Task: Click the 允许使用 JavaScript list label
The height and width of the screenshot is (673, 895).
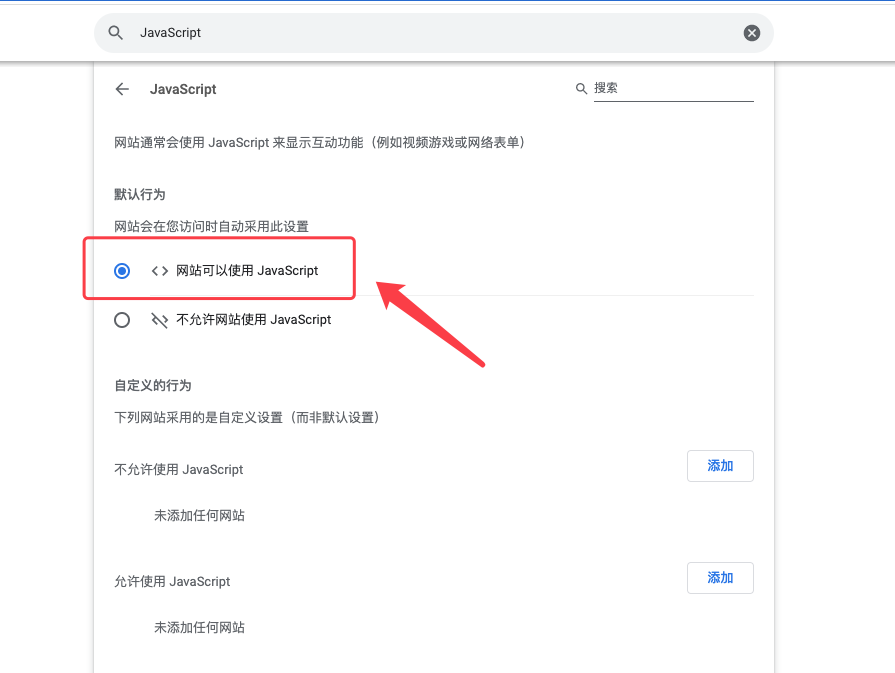Action: [x=172, y=581]
